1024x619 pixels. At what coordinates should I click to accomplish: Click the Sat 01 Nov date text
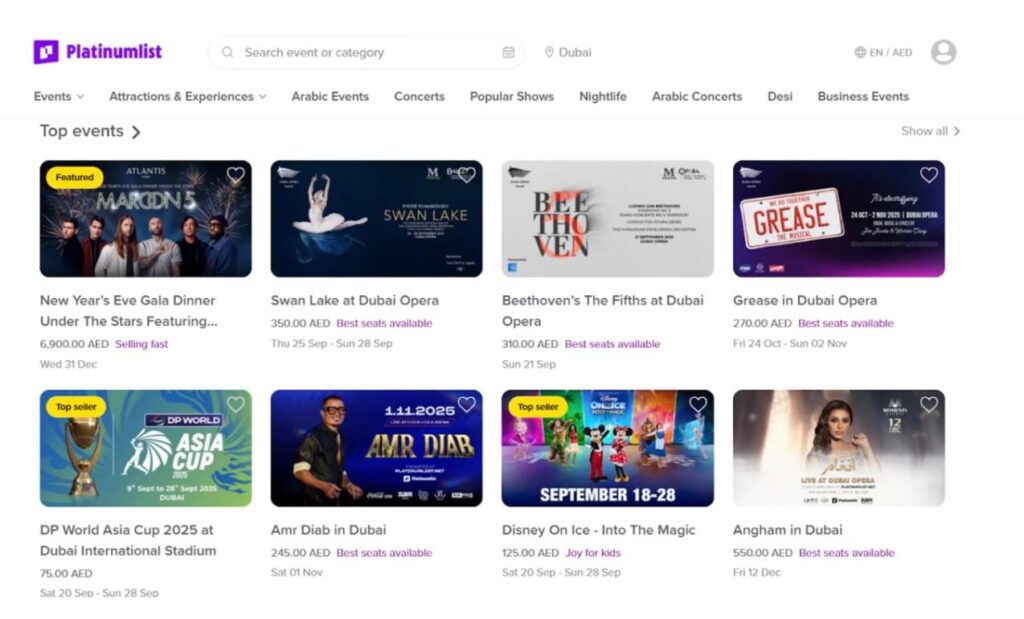click(x=296, y=573)
